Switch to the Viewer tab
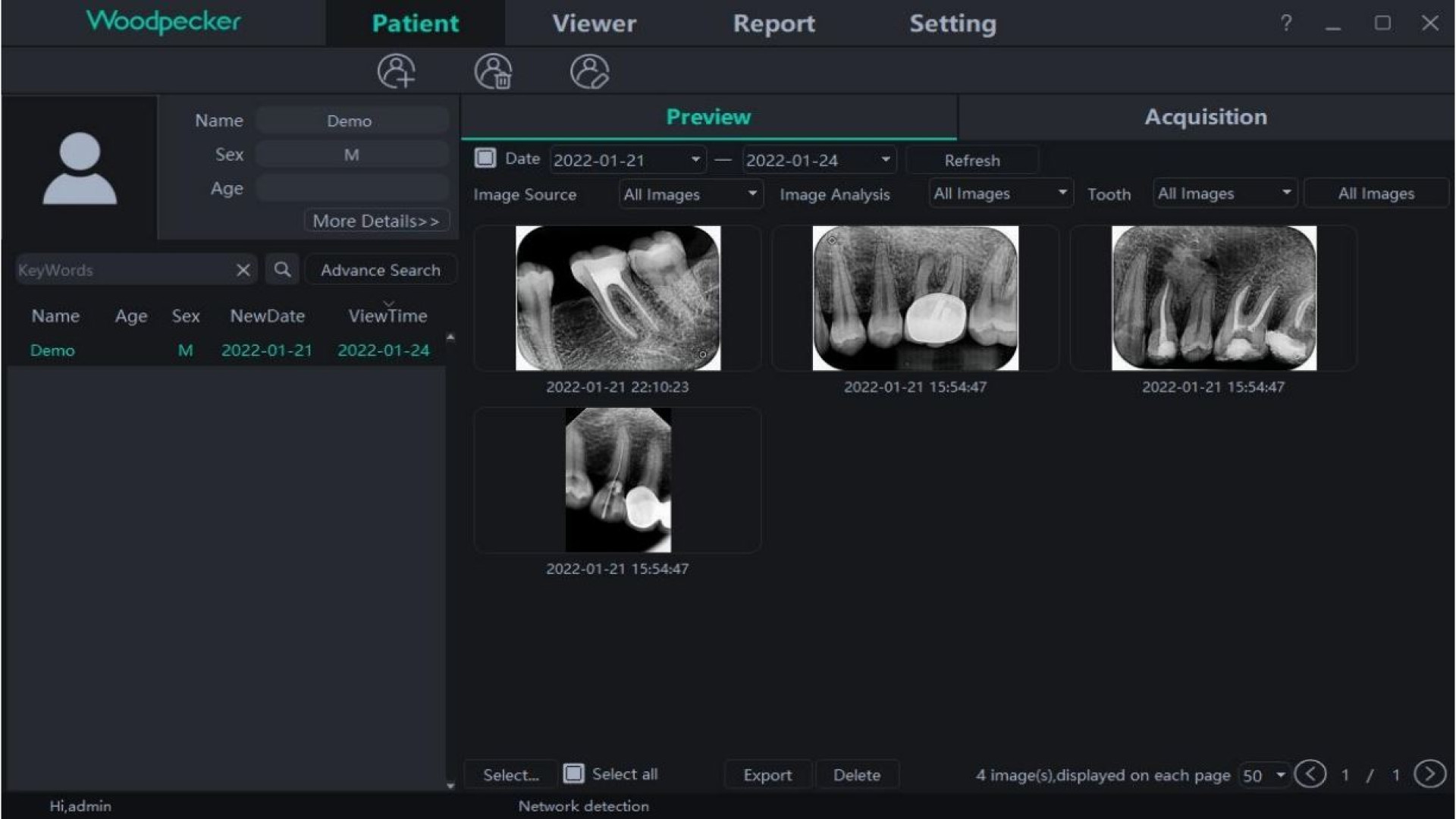Image resolution: width=1456 pixels, height=819 pixels. [x=594, y=24]
